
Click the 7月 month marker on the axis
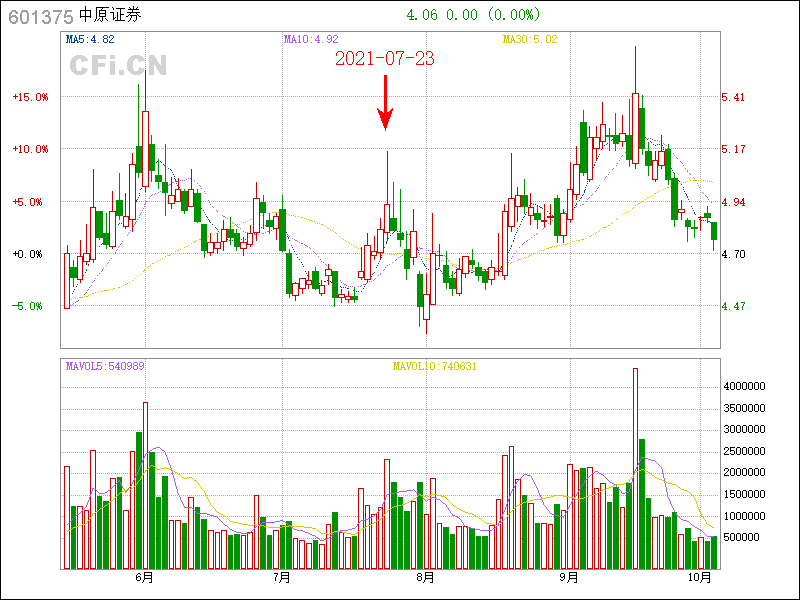282,577
